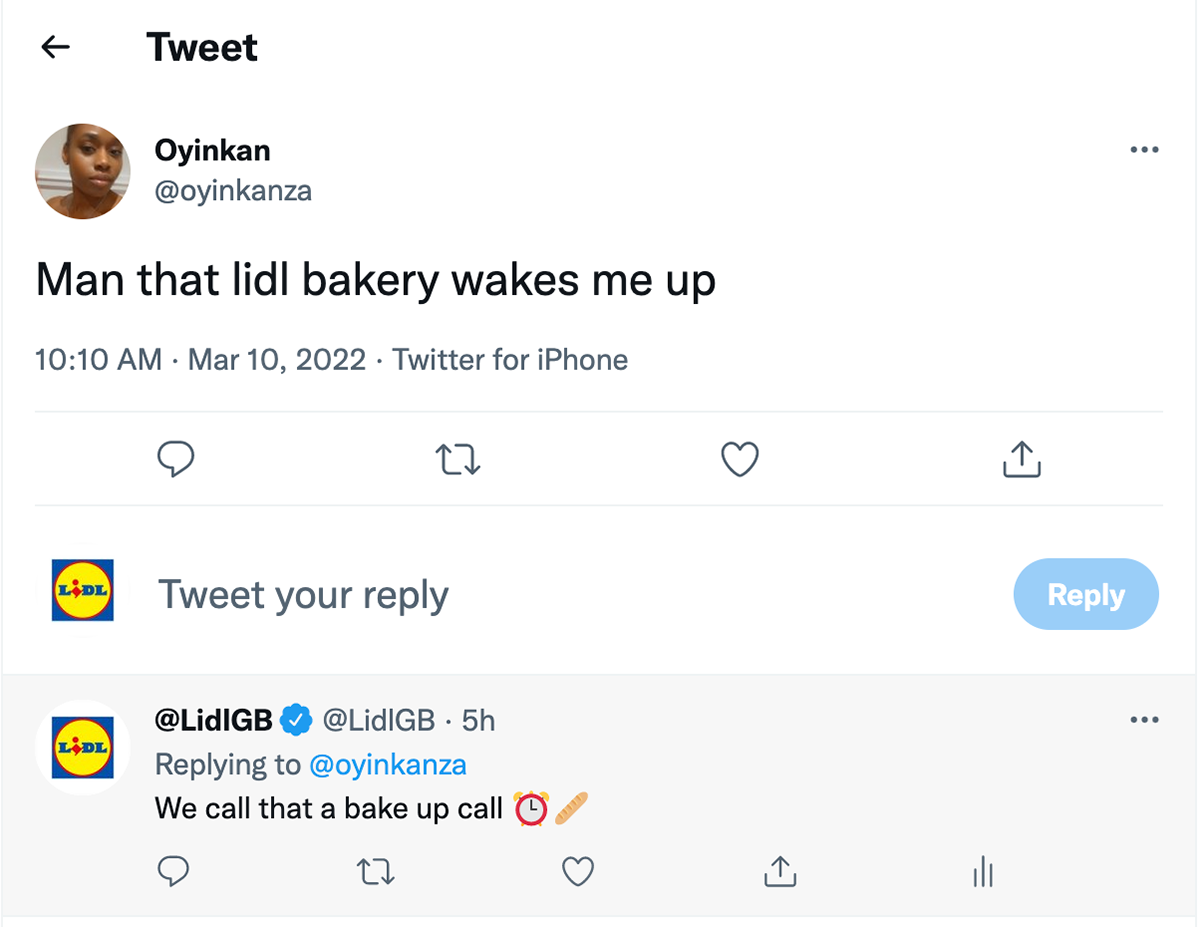Reply to the LidlGB bake up call tweet
1200x927 pixels.
[174, 872]
